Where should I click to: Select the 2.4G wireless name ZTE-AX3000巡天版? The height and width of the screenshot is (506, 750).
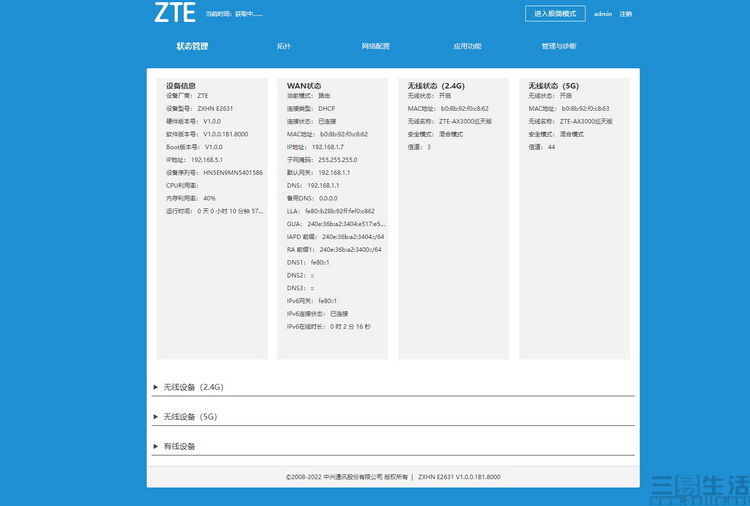tap(465, 121)
